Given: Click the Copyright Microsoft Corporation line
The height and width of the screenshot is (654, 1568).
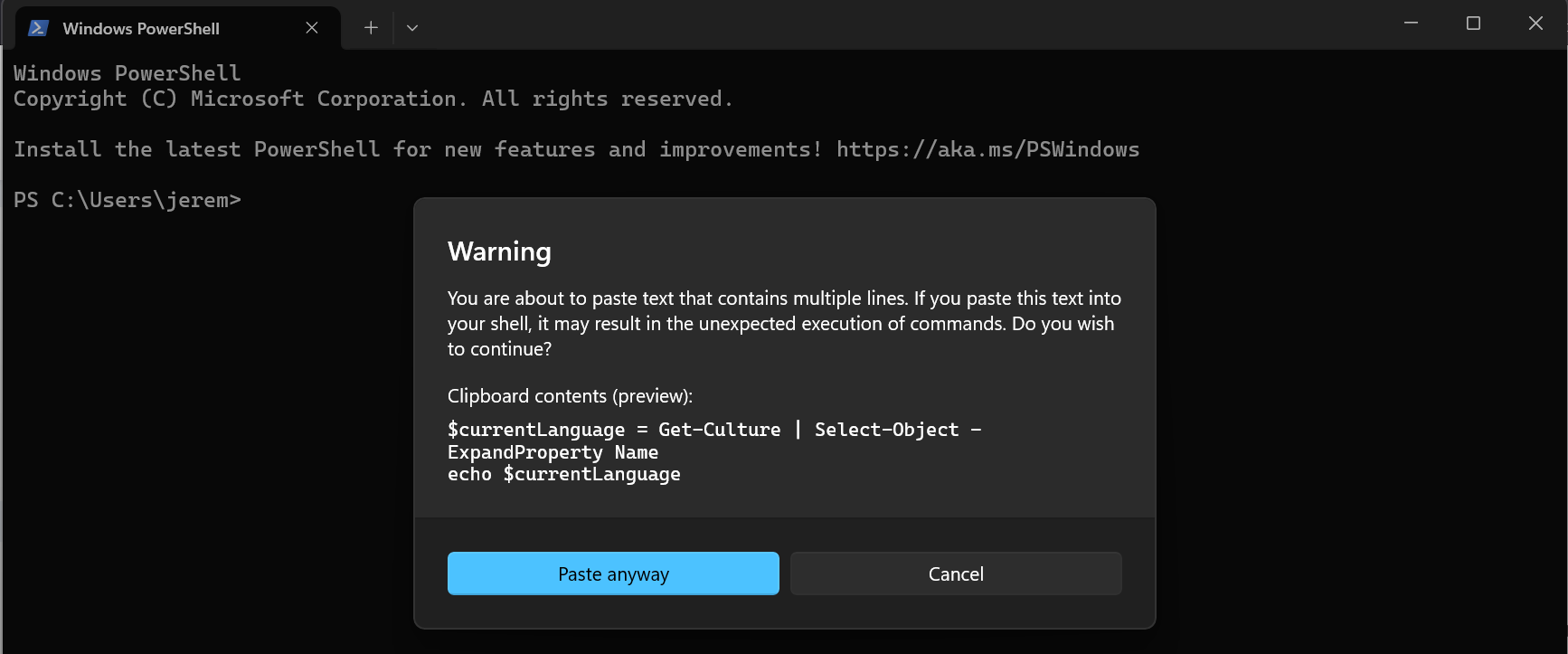Looking at the screenshot, I should click(373, 99).
